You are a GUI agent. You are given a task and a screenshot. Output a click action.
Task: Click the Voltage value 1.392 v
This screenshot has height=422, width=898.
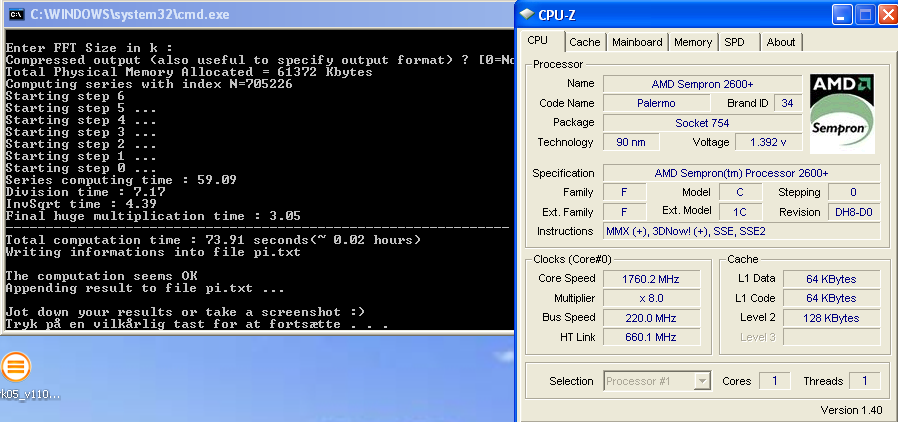pos(768,142)
